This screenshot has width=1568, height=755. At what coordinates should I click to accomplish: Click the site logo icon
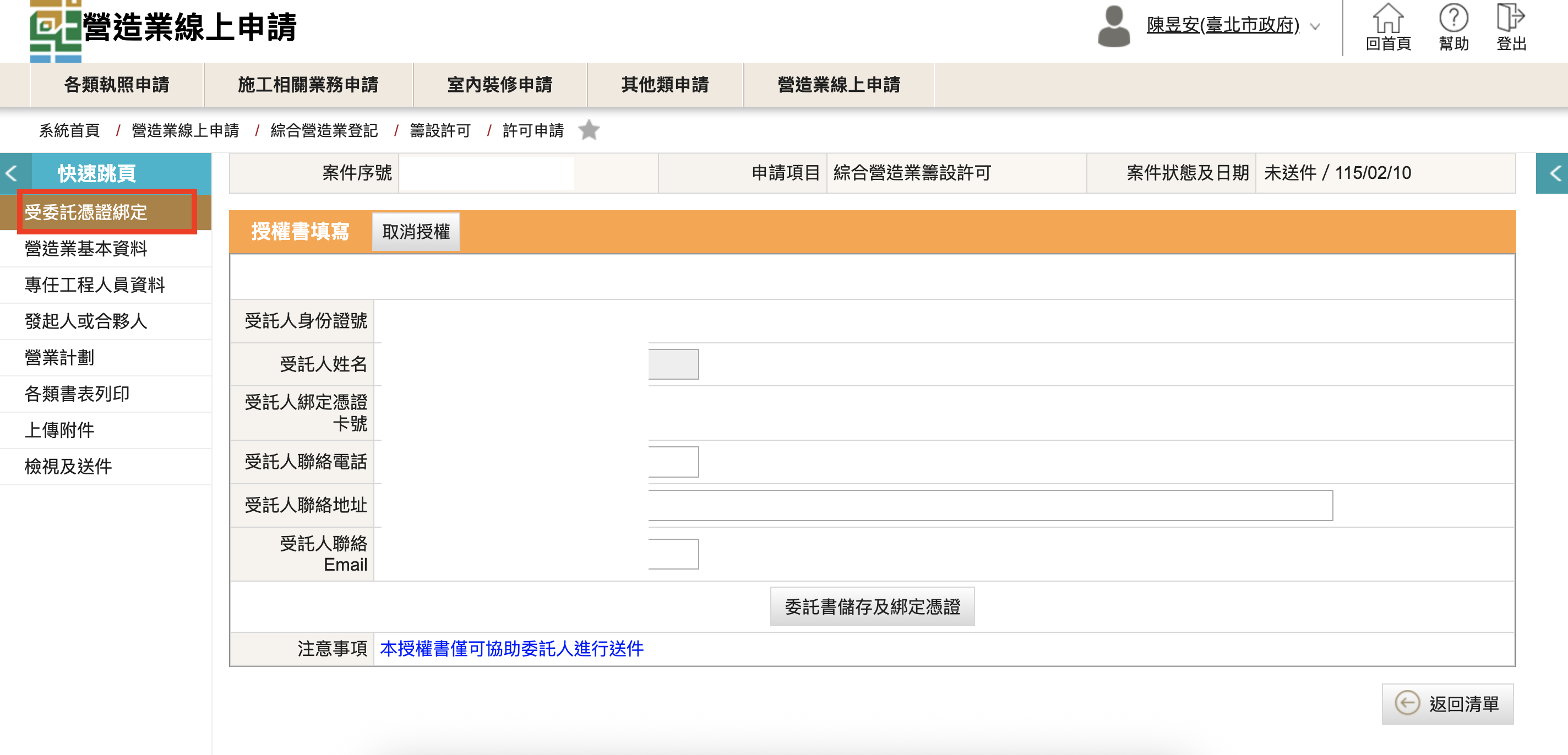point(55,30)
